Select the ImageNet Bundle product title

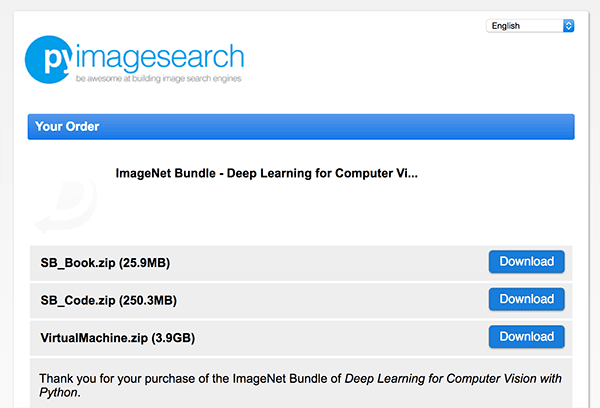pyautogui.click(x=266, y=173)
